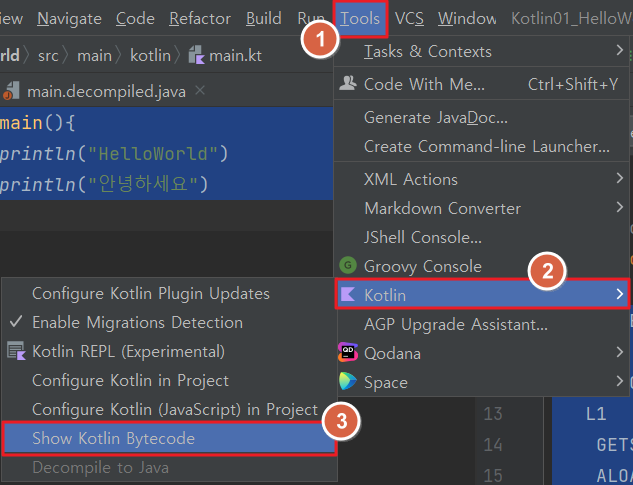The width and height of the screenshot is (633, 485).
Task: Select Create Command-line Launcher
Action: click(481, 147)
